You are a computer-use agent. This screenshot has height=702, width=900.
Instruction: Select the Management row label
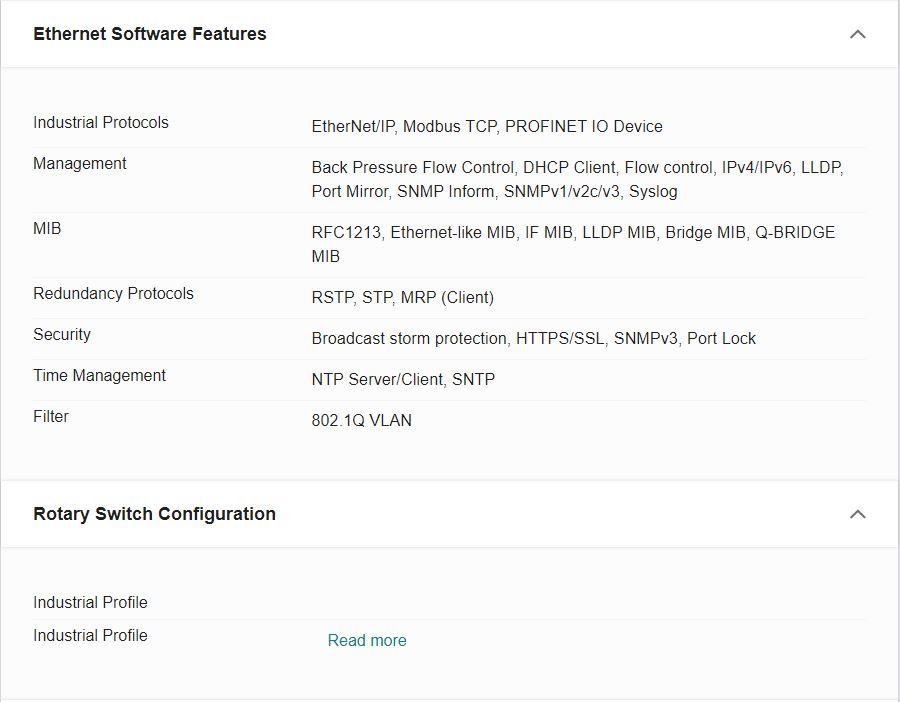pos(80,164)
